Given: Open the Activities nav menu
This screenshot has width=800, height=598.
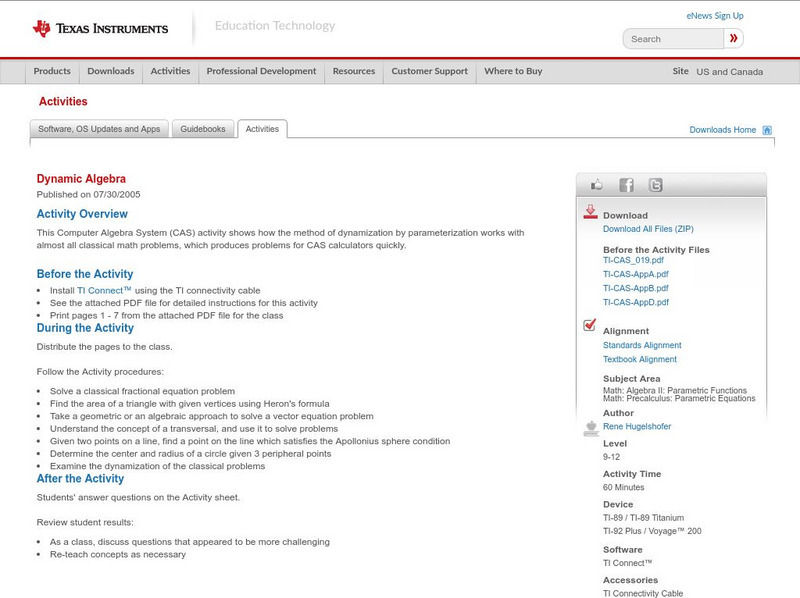Looking at the screenshot, I should (170, 71).
